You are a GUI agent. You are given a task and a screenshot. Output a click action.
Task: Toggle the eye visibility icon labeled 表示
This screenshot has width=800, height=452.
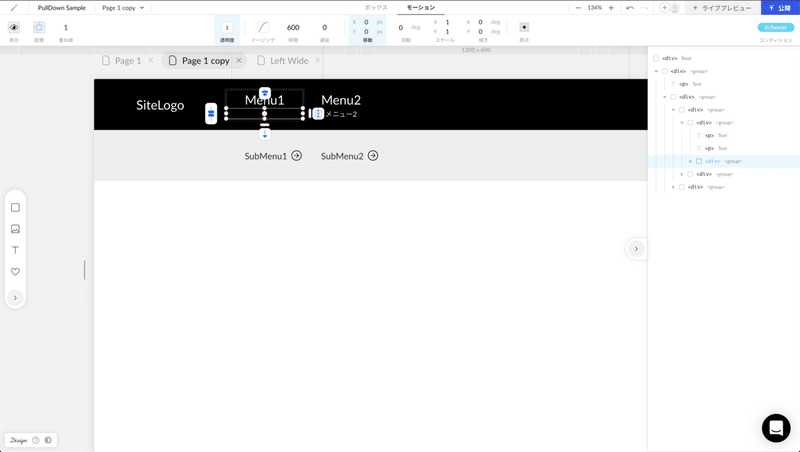pos(14,28)
